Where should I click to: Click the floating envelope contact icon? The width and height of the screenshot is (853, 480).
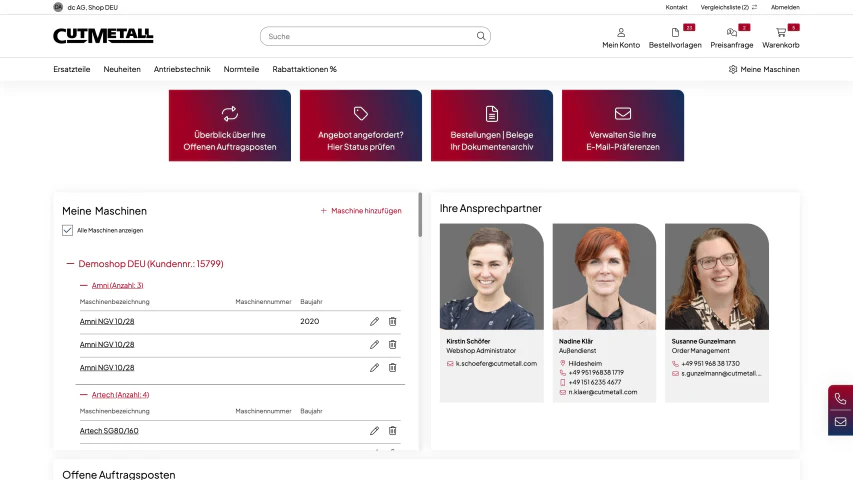(x=840, y=422)
